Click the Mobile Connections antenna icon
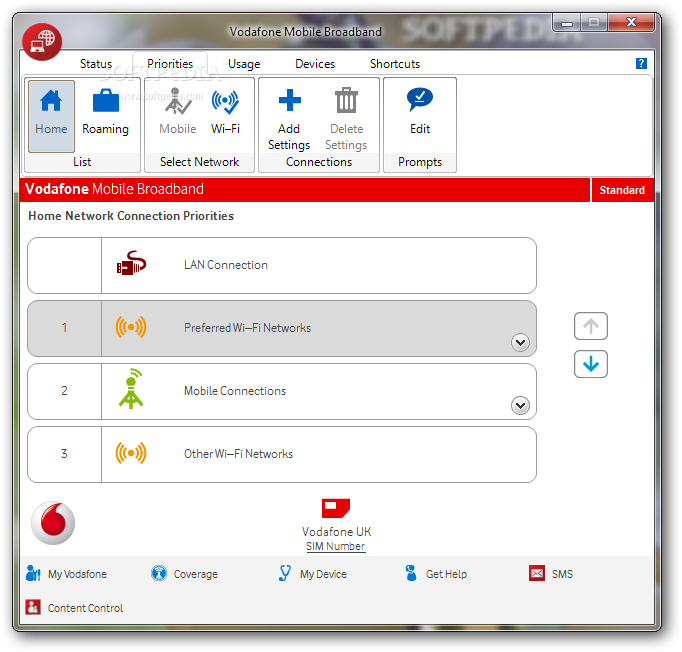Screen dimensions: 682x652 click(131, 389)
